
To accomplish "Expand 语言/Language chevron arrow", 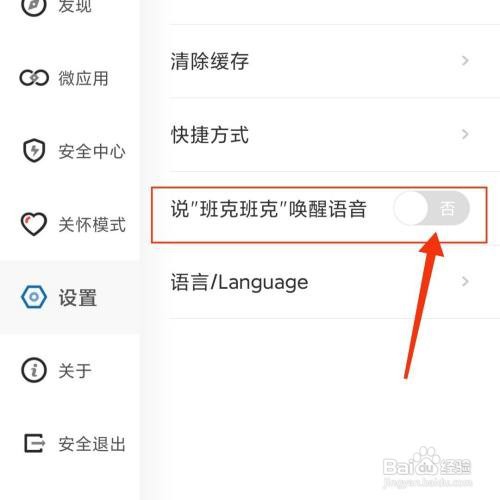I will 465,281.
